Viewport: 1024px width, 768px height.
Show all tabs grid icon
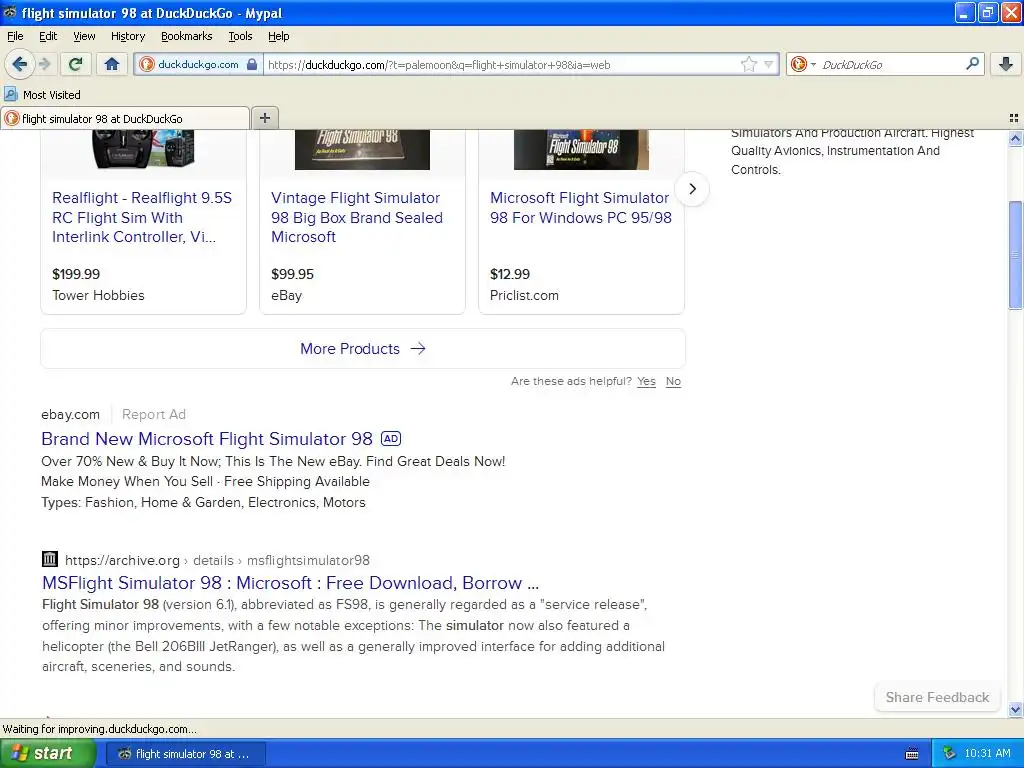pyautogui.click(x=1014, y=118)
